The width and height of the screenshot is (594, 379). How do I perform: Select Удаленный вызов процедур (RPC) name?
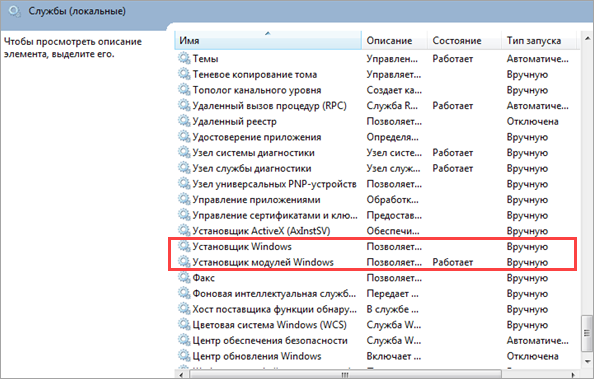(x=269, y=106)
